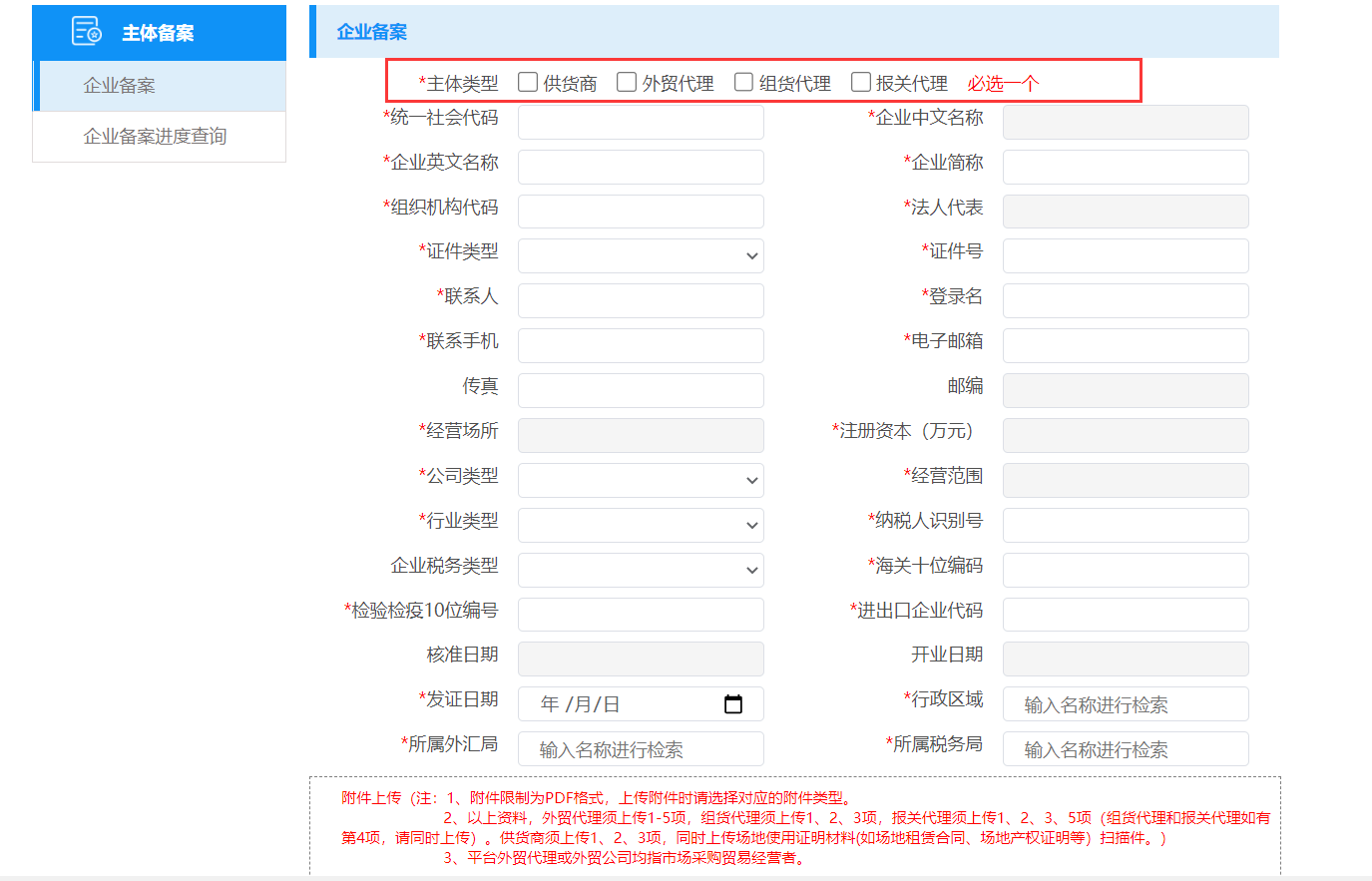Expand the 企业税务类型 dropdown
The height and width of the screenshot is (881, 1372).
coord(640,570)
